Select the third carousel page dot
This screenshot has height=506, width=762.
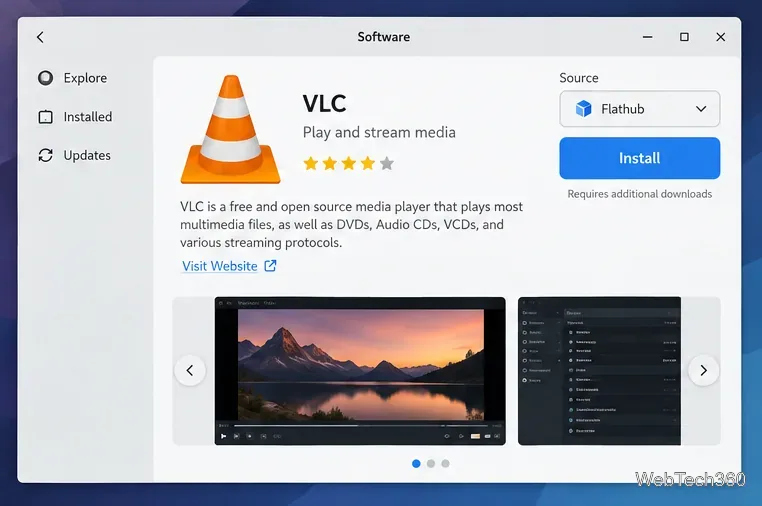click(x=445, y=464)
